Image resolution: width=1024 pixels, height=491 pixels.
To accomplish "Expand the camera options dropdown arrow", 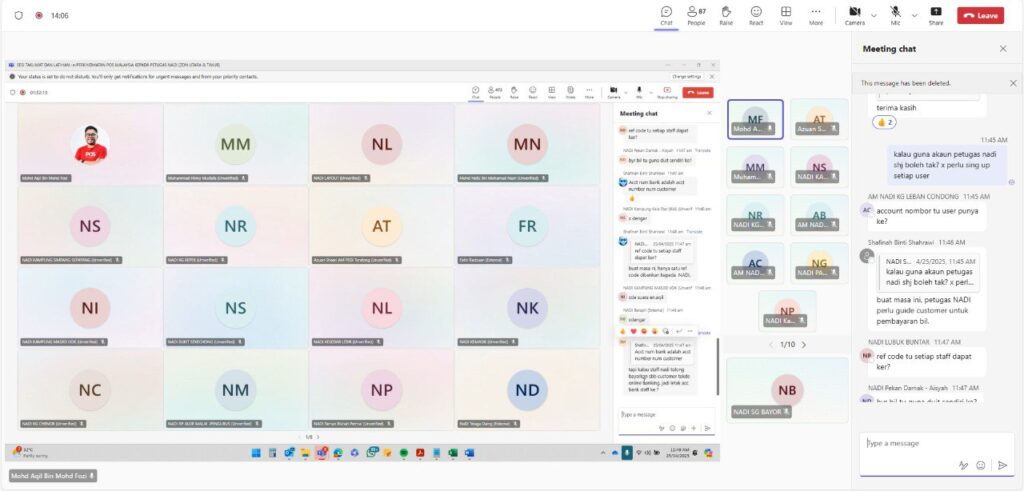I will coord(874,15).
